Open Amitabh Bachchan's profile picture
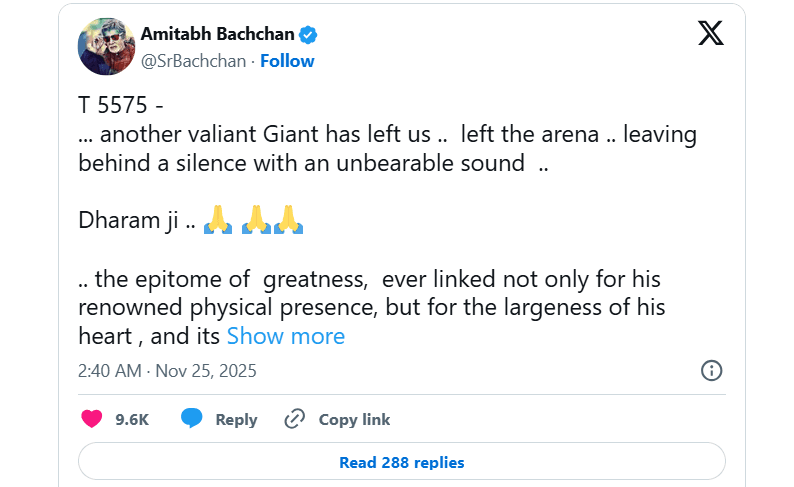Screen dimensions: 794x487 [x=106, y=47]
